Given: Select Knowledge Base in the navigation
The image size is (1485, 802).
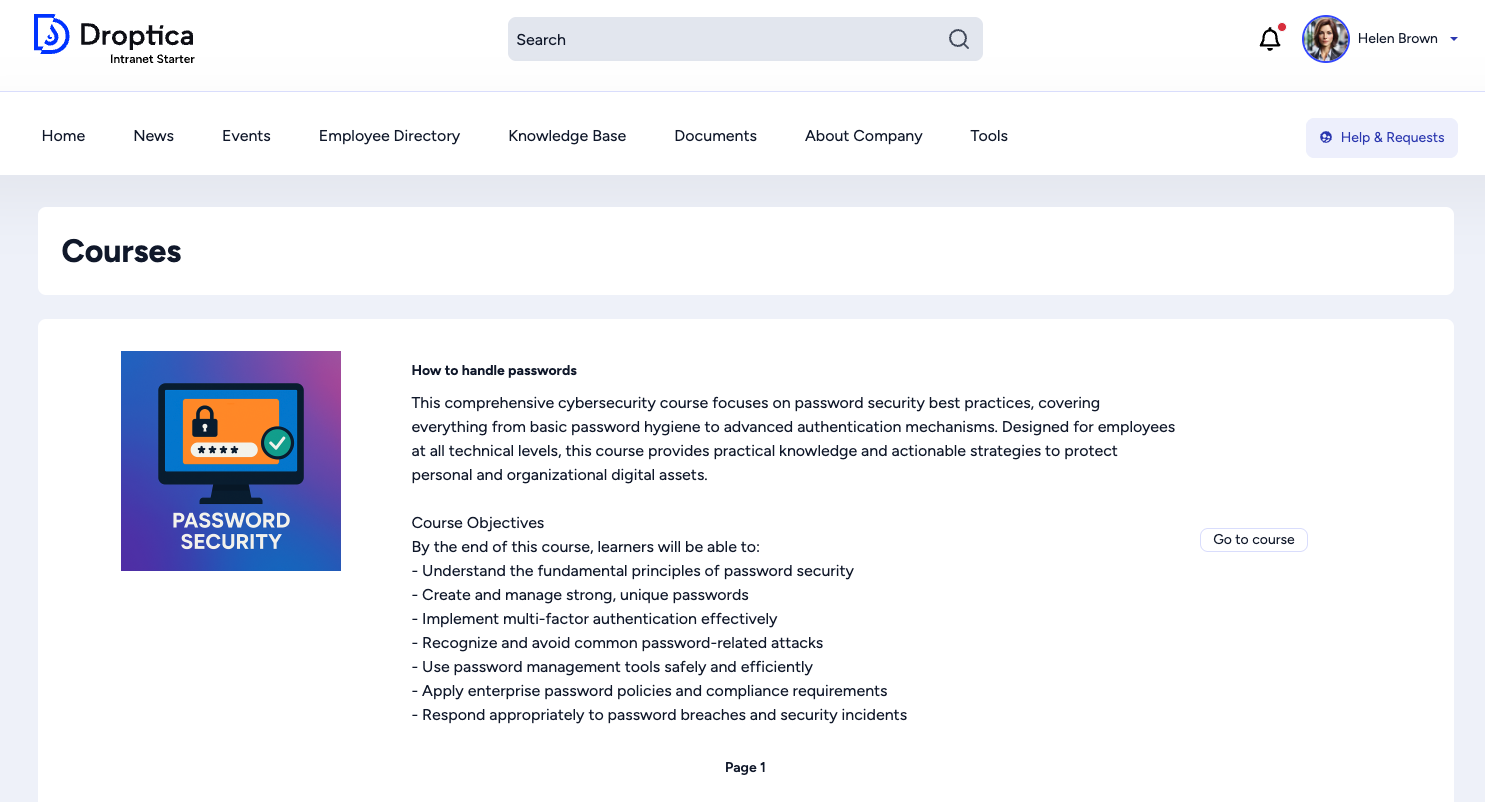Looking at the screenshot, I should click(x=567, y=136).
